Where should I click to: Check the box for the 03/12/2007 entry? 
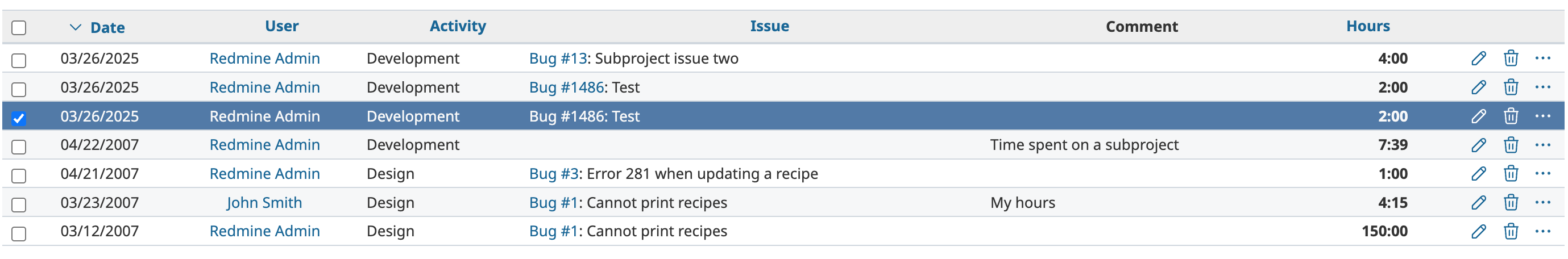[x=19, y=233]
